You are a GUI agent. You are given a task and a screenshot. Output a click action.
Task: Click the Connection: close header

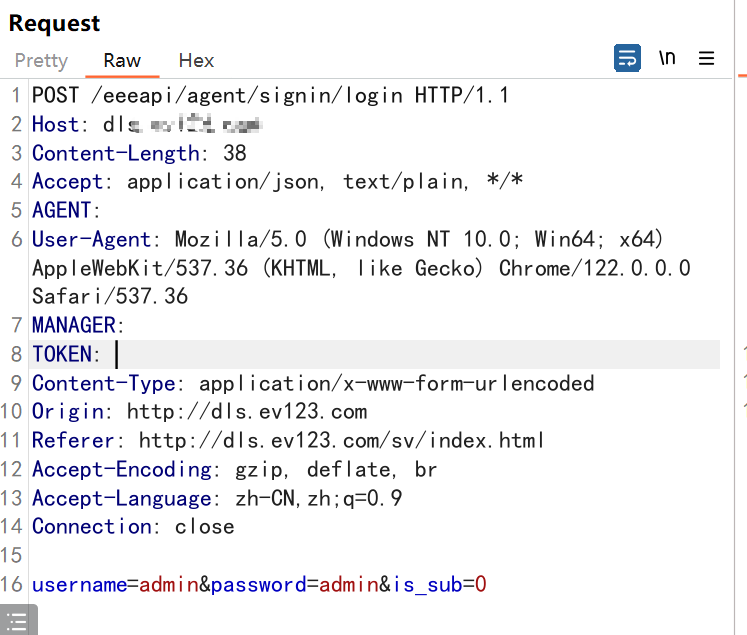133,527
